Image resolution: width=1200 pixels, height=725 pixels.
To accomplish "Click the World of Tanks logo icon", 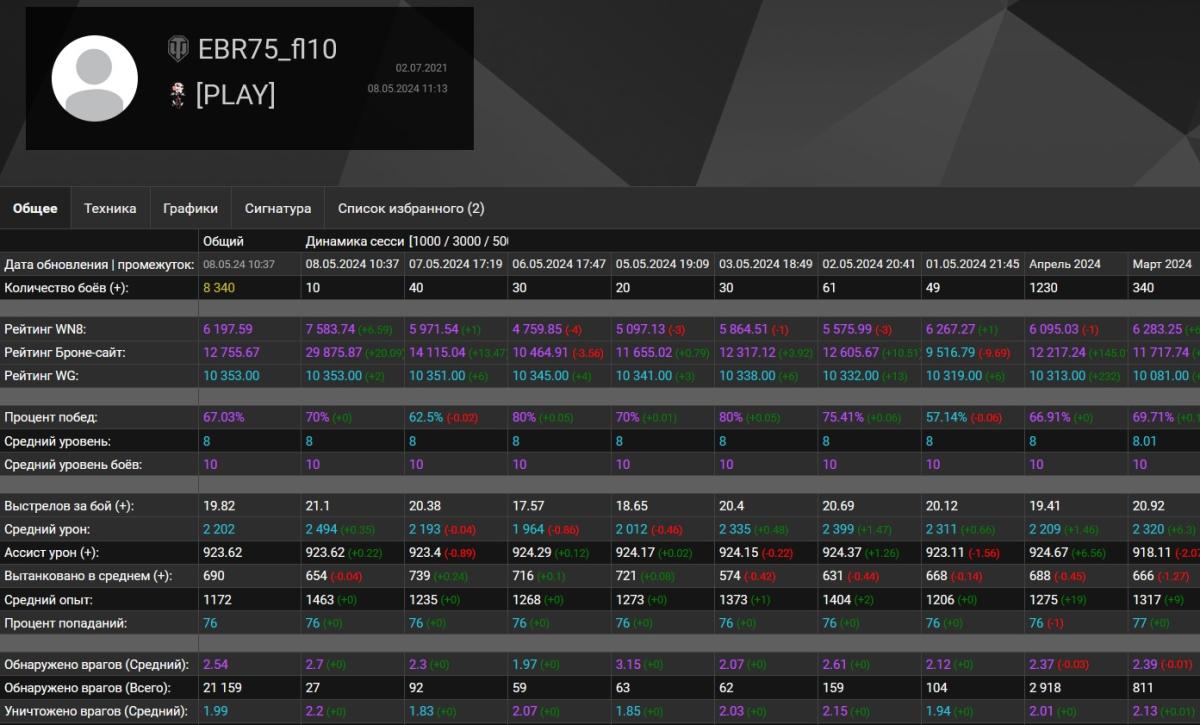I will pos(177,48).
